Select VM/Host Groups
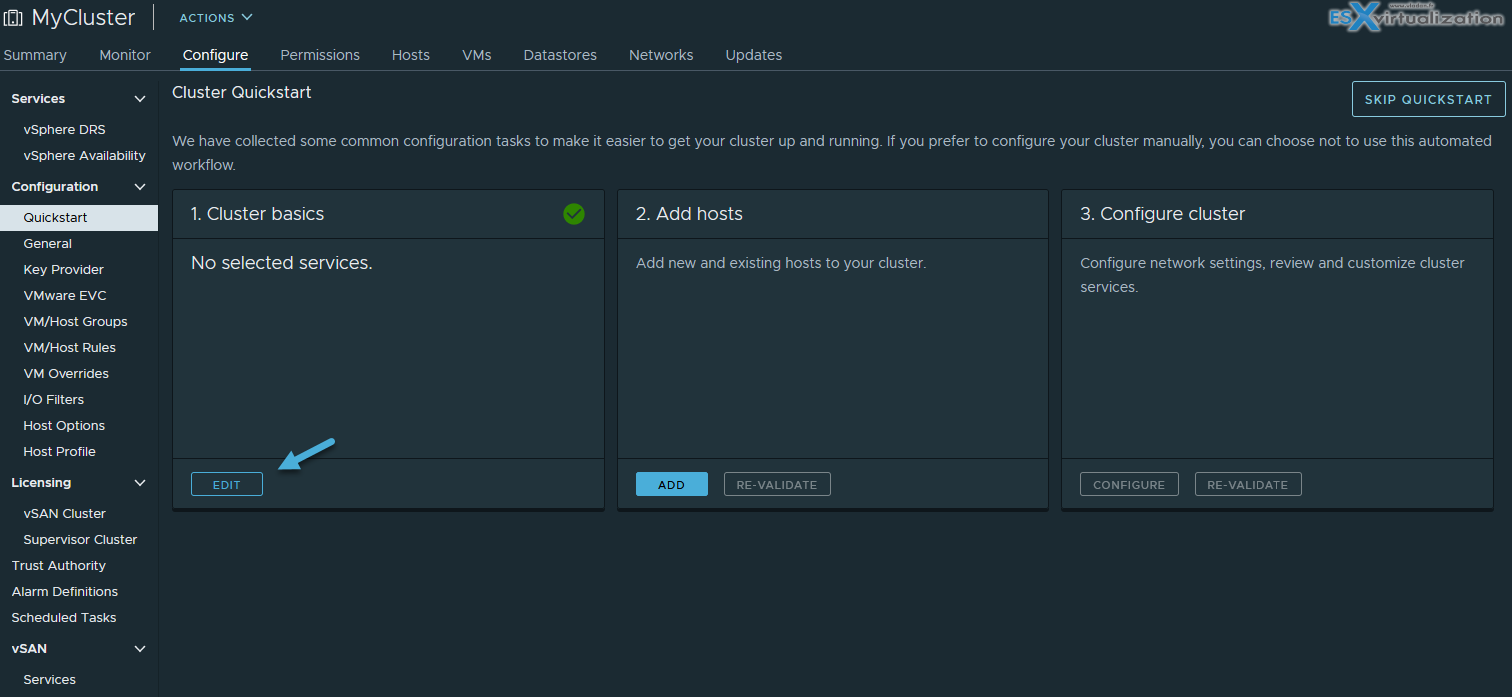Screen dimensions: 1512x697 pyautogui.click(x=76, y=322)
